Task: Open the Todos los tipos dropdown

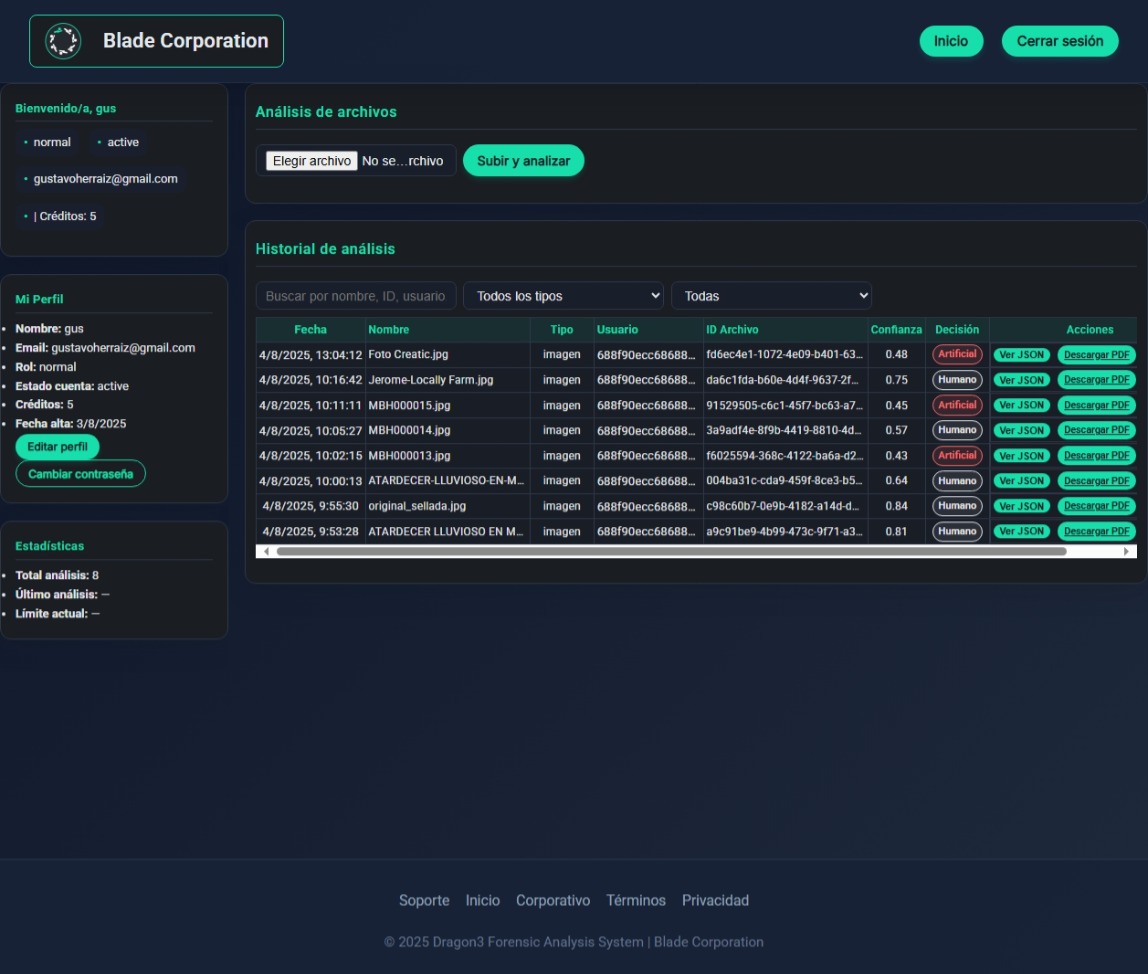Action: coord(563,296)
